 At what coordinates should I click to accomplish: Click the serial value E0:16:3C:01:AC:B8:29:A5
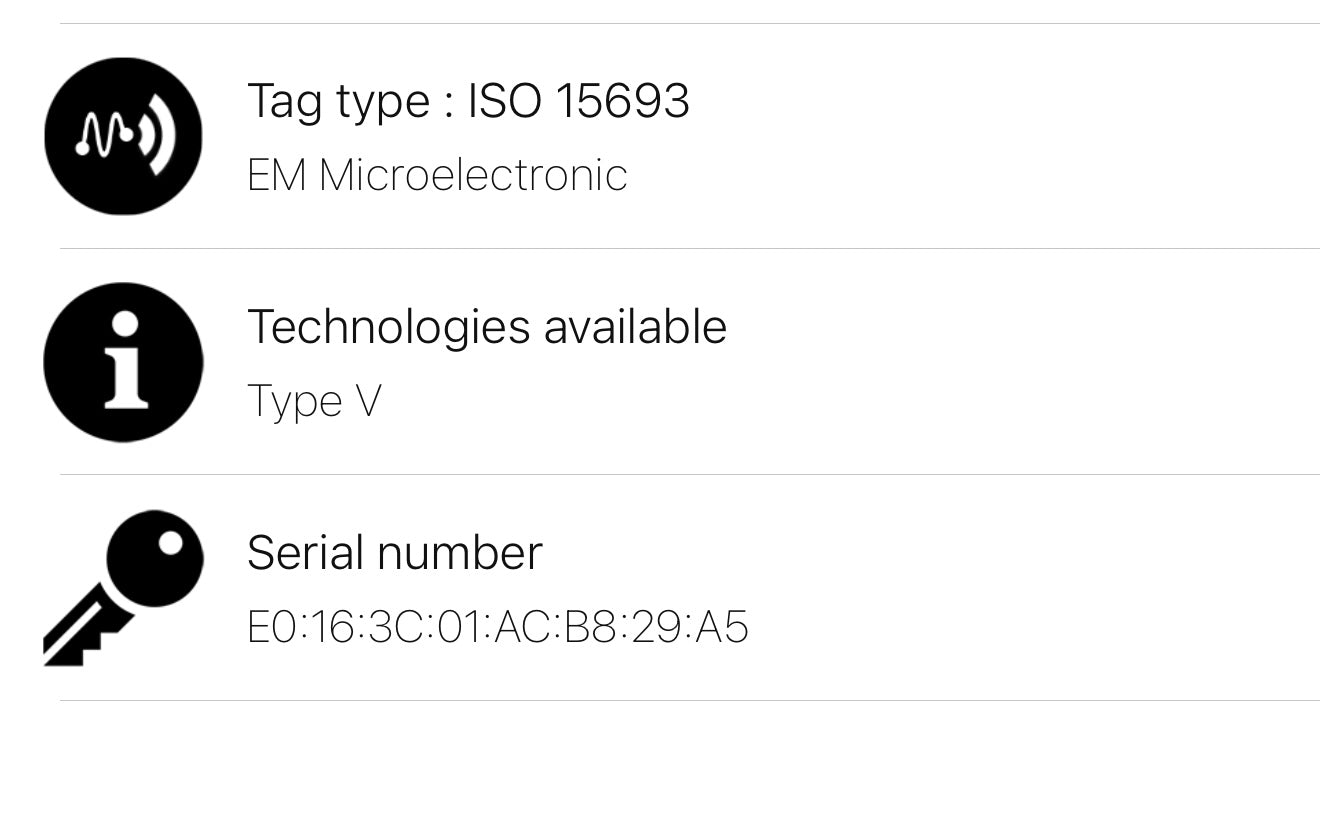pyautogui.click(x=497, y=627)
